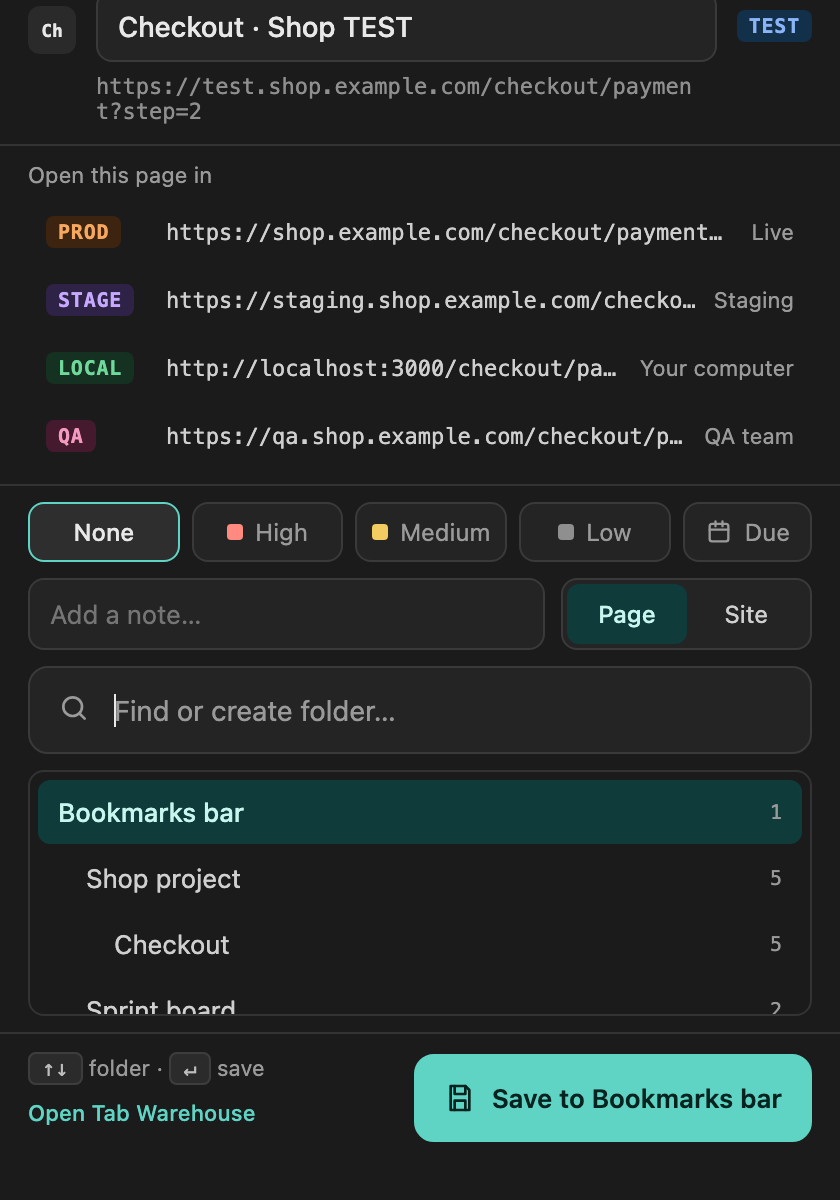Click the QA badge label

pos(71,436)
